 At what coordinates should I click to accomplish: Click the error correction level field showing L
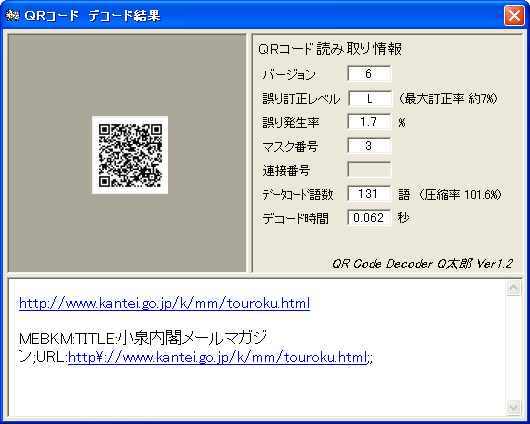[x=370, y=98]
